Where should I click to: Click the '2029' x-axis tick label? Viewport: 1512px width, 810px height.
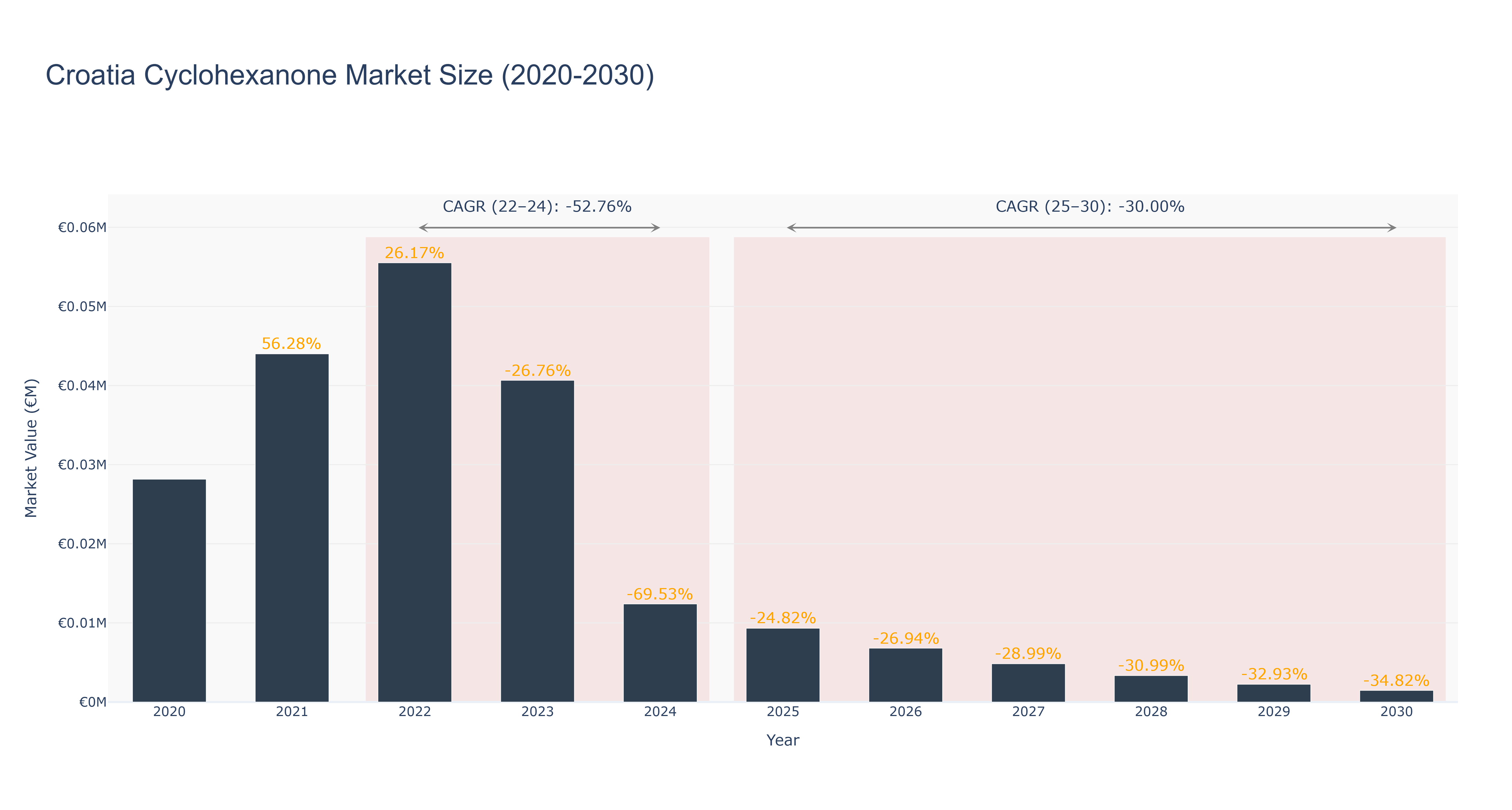(x=1274, y=711)
